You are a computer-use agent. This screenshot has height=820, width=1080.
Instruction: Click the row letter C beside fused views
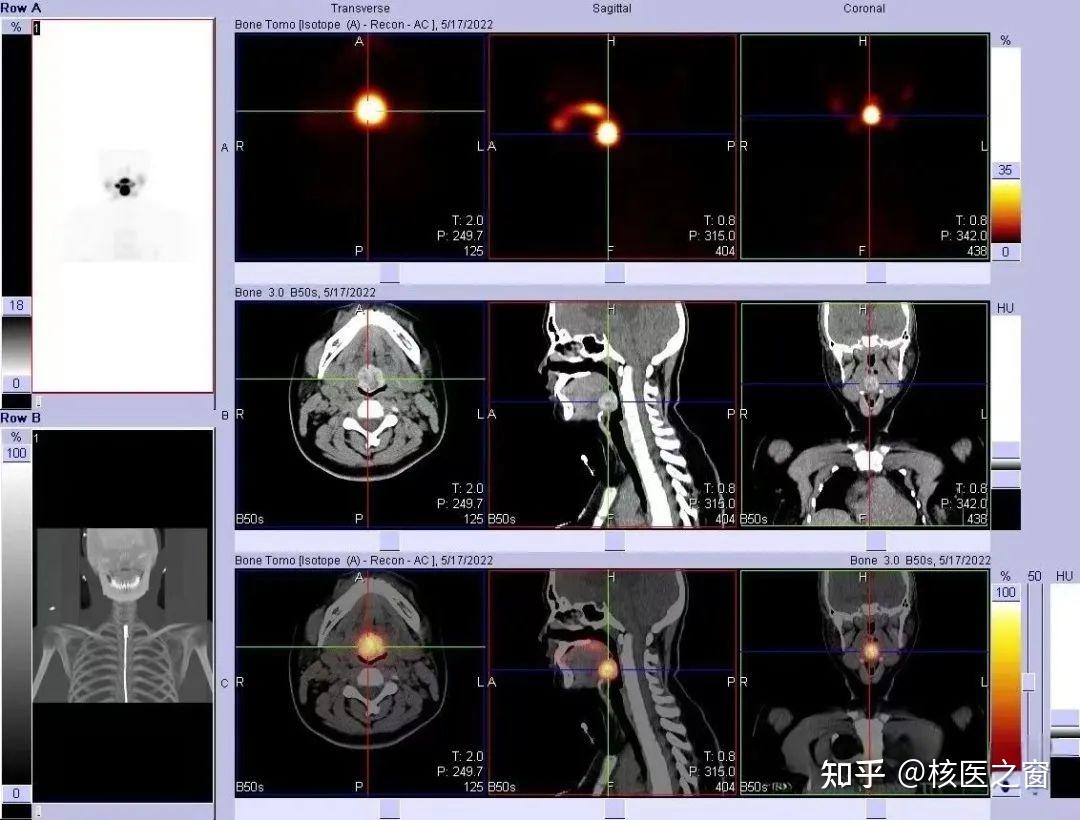pos(225,683)
